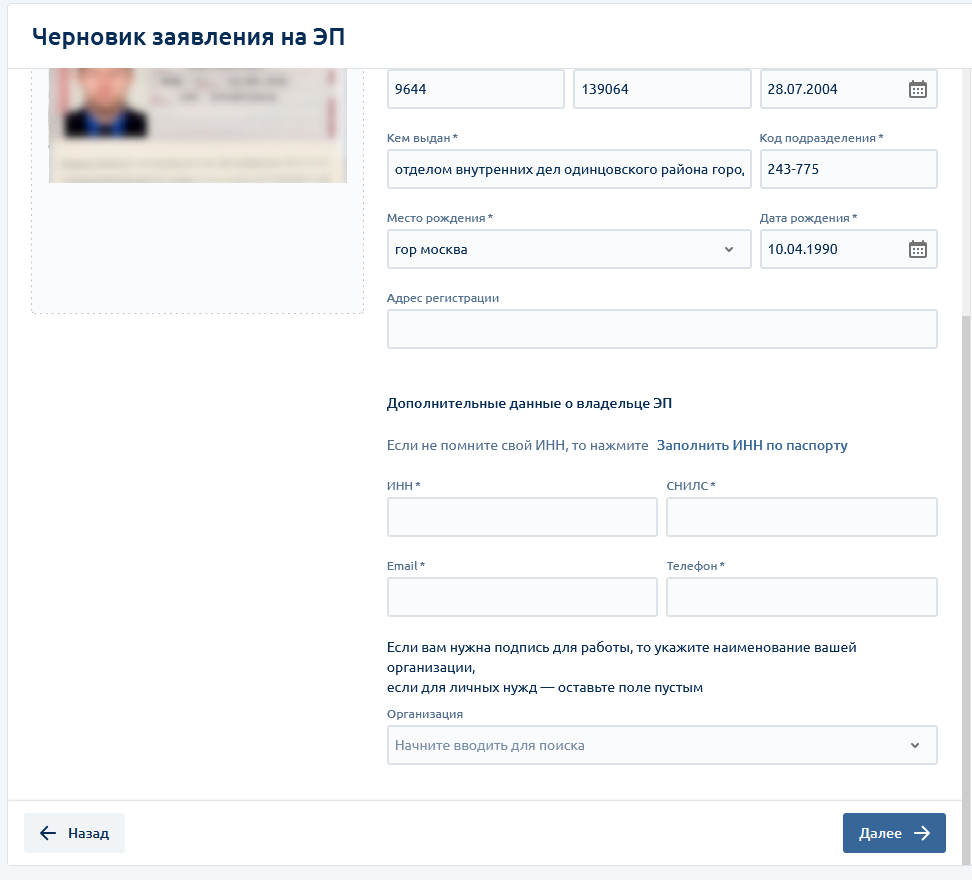This screenshot has height=880, width=972.
Task: Click the vertical page scrollbar
Action: pyautogui.click(x=965, y=550)
